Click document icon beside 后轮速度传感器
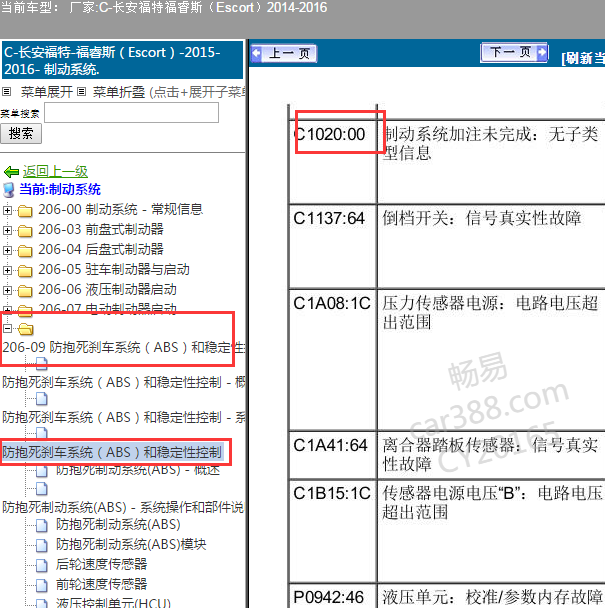605x608 pixels. coord(42,565)
